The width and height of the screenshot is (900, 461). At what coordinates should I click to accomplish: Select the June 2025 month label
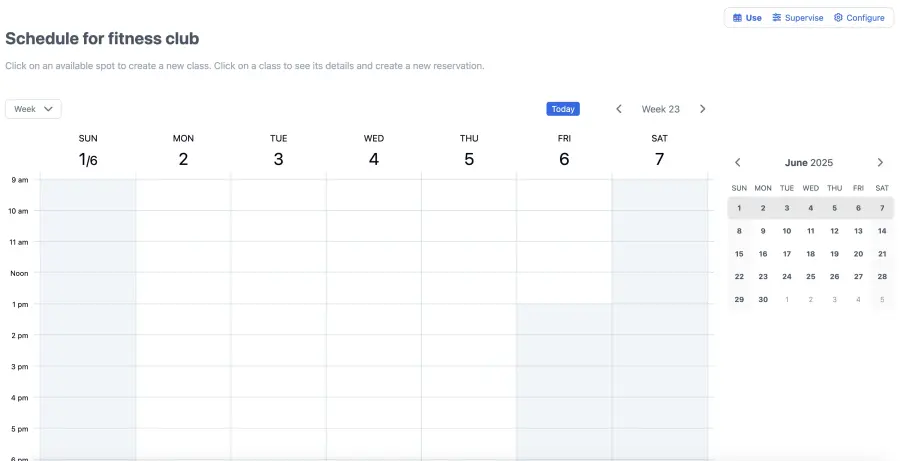tap(809, 162)
